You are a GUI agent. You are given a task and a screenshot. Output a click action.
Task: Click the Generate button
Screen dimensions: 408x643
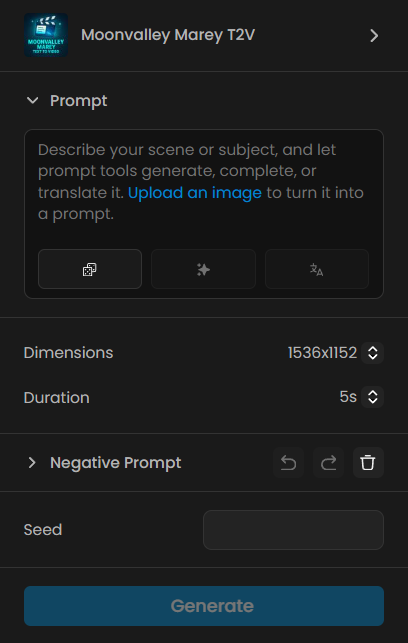pyautogui.click(x=204, y=606)
